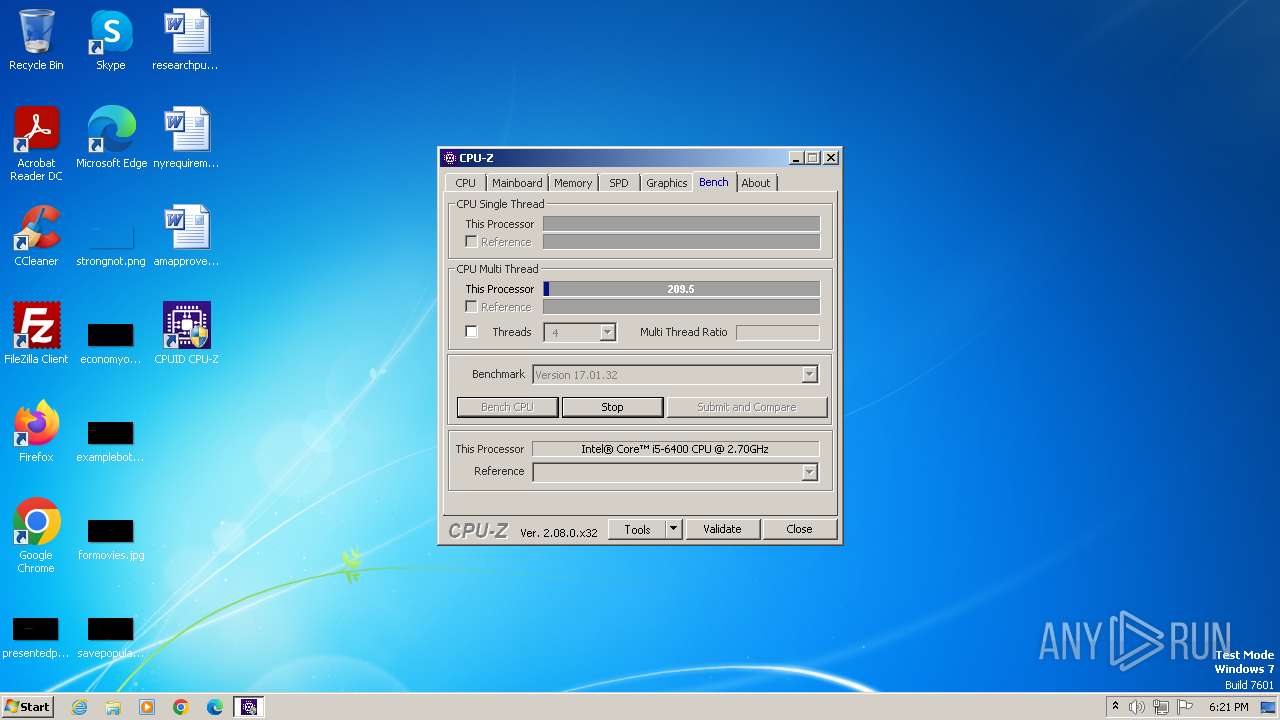The image size is (1280, 720).
Task: Open network status tray icon
Action: 1161,707
